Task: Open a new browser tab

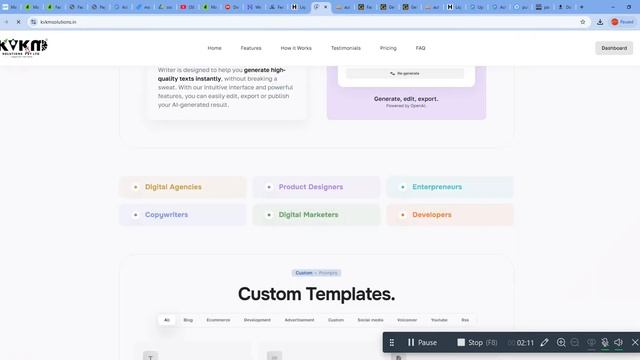Action: pyautogui.click(x=582, y=7)
